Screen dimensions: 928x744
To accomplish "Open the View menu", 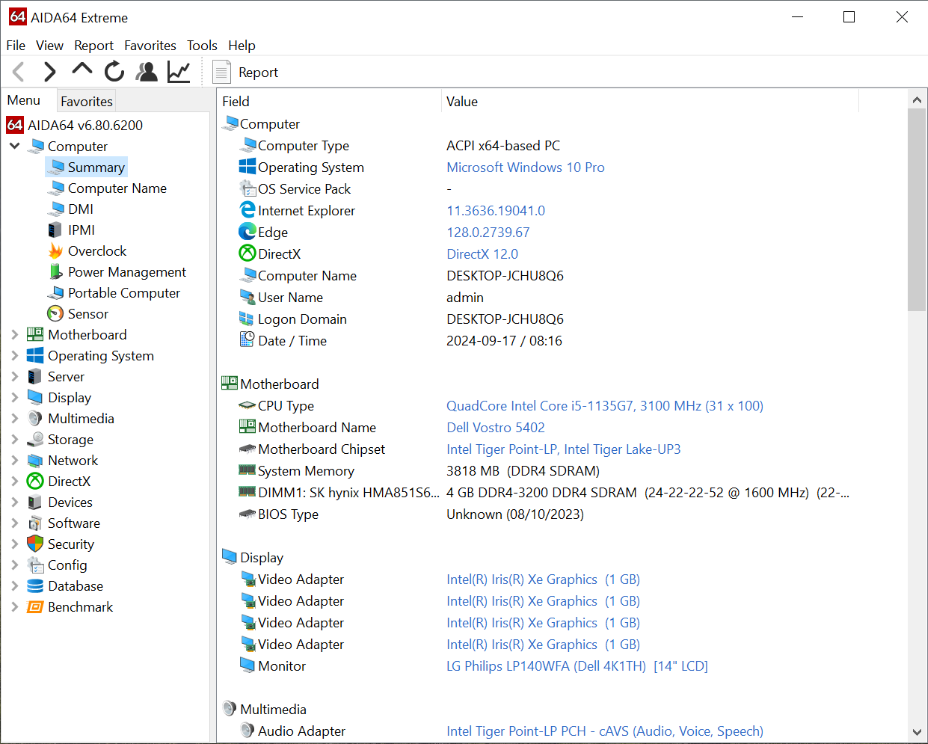I will (50, 45).
